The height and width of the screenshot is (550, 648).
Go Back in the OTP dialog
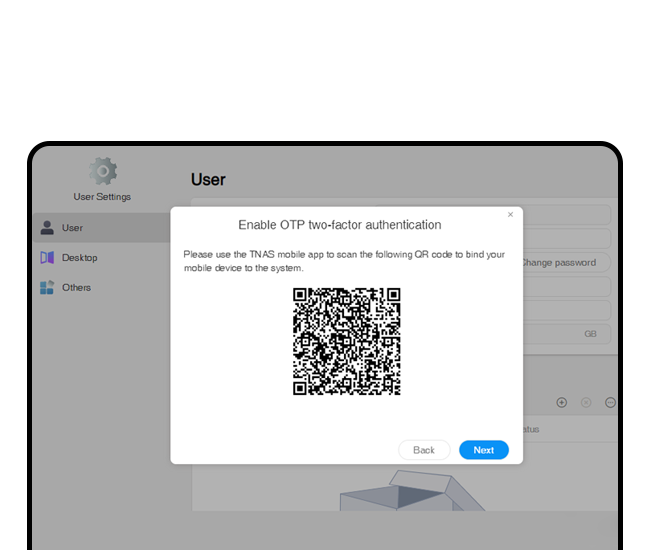(x=424, y=450)
